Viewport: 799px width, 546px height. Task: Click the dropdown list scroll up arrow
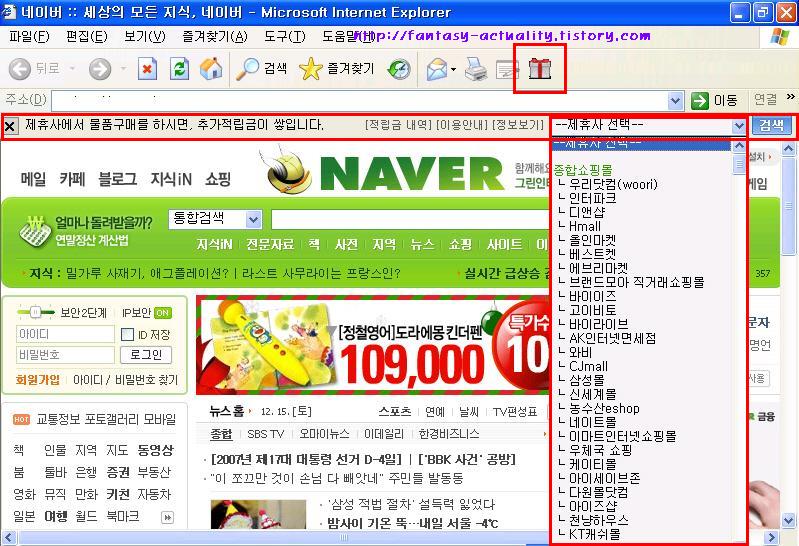pyautogui.click(x=738, y=146)
